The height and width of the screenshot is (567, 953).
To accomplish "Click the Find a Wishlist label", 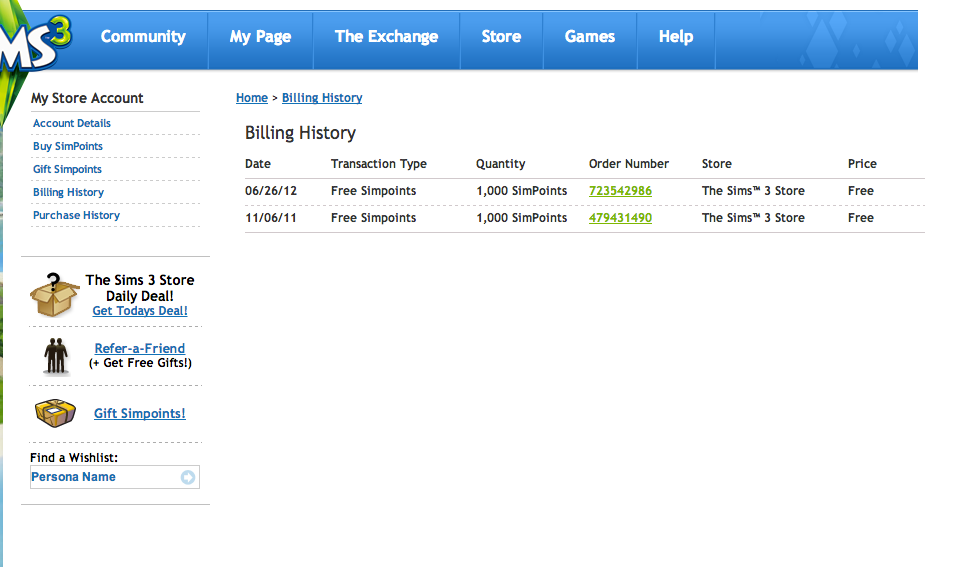I will coord(74,458).
